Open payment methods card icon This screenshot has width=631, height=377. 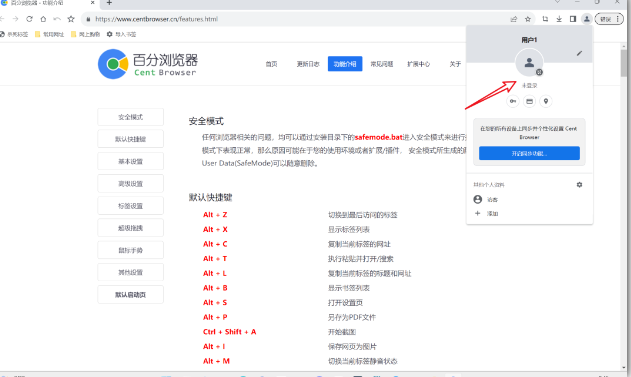pos(529,101)
